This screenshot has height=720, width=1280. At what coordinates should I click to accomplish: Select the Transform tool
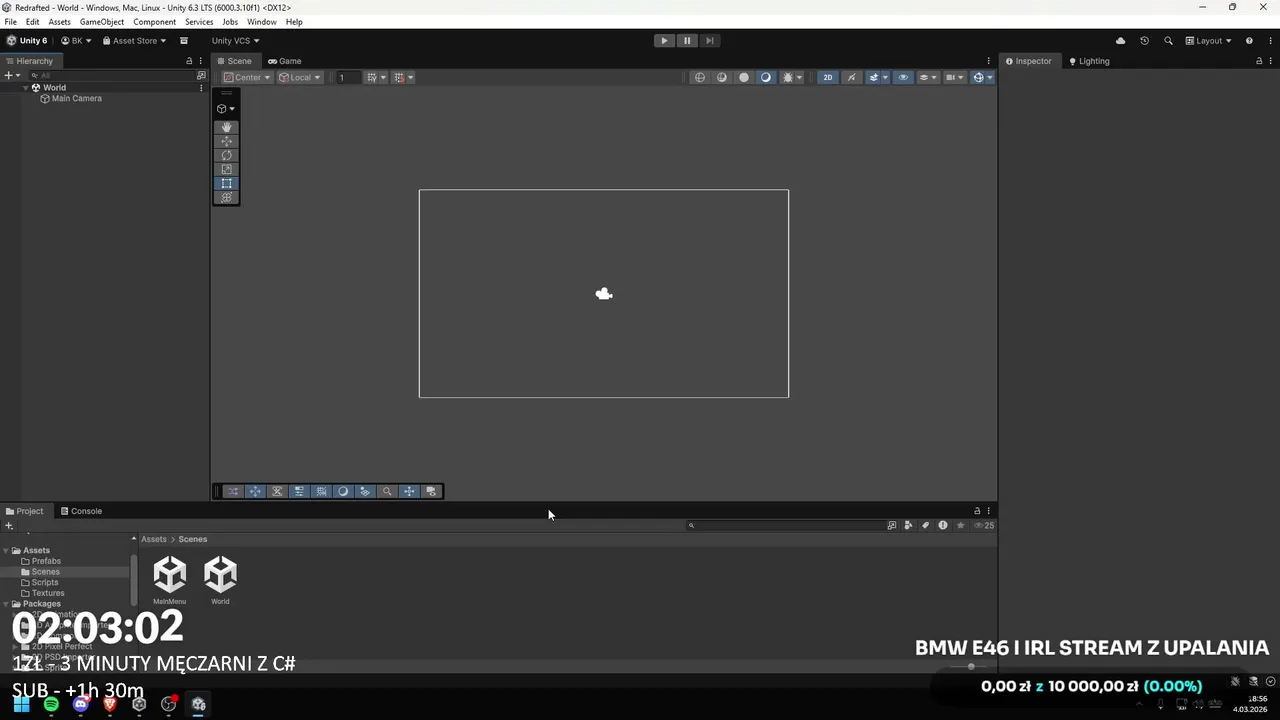click(226, 197)
